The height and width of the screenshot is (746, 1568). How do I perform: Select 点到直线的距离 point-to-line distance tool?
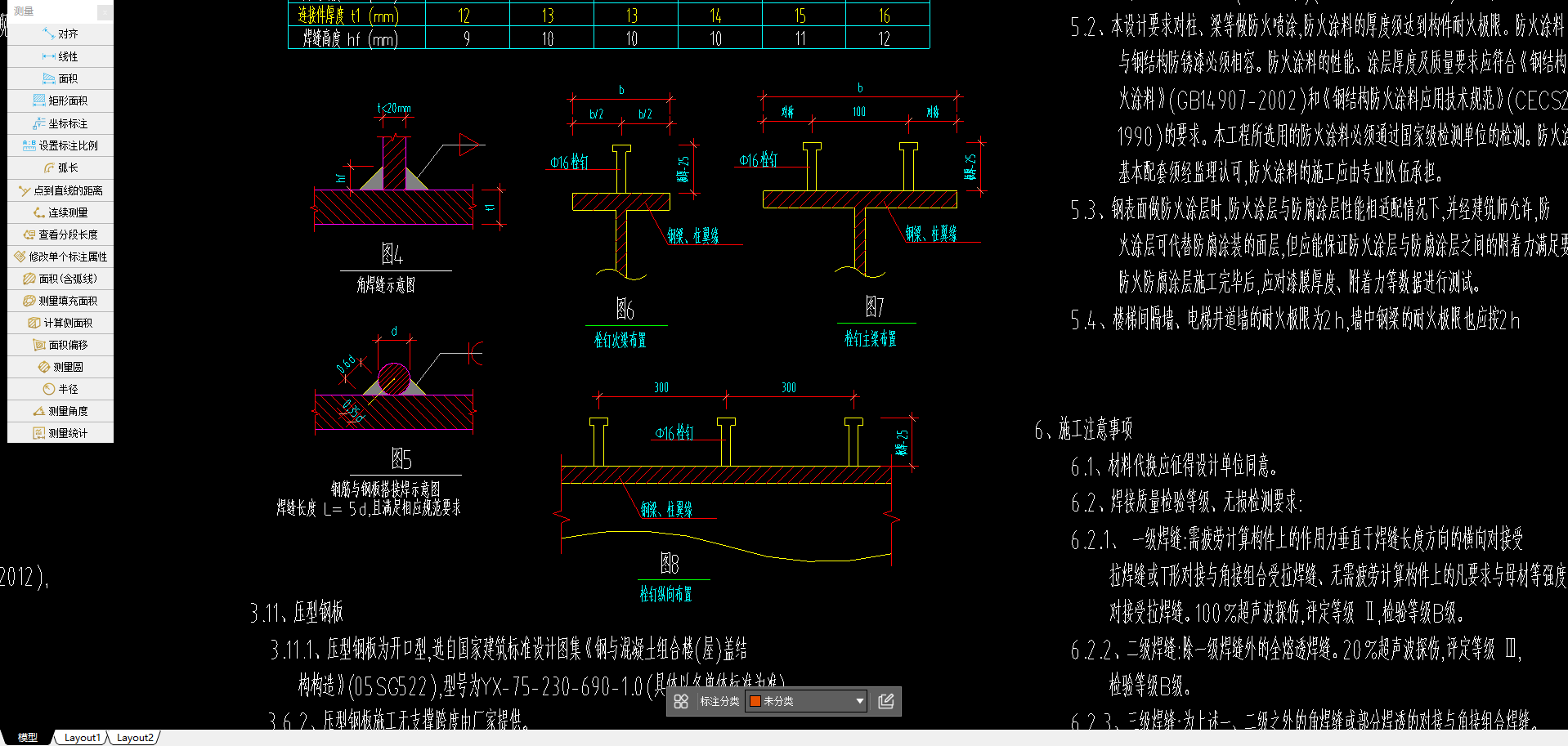(x=60, y=190)
